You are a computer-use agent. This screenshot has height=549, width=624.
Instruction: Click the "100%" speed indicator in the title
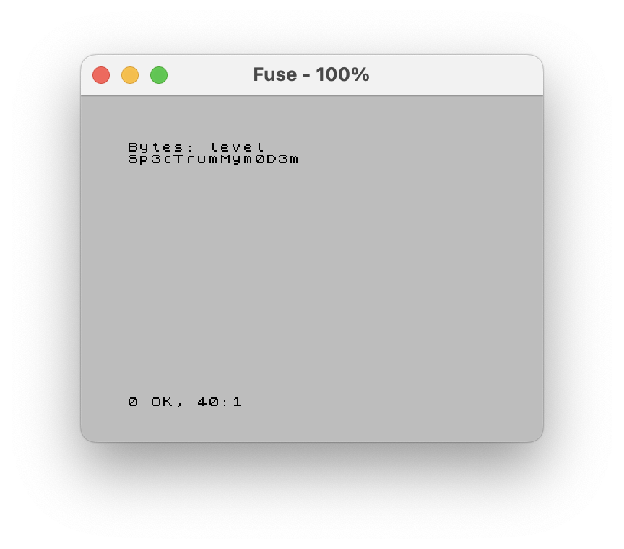tap(343, 75)
